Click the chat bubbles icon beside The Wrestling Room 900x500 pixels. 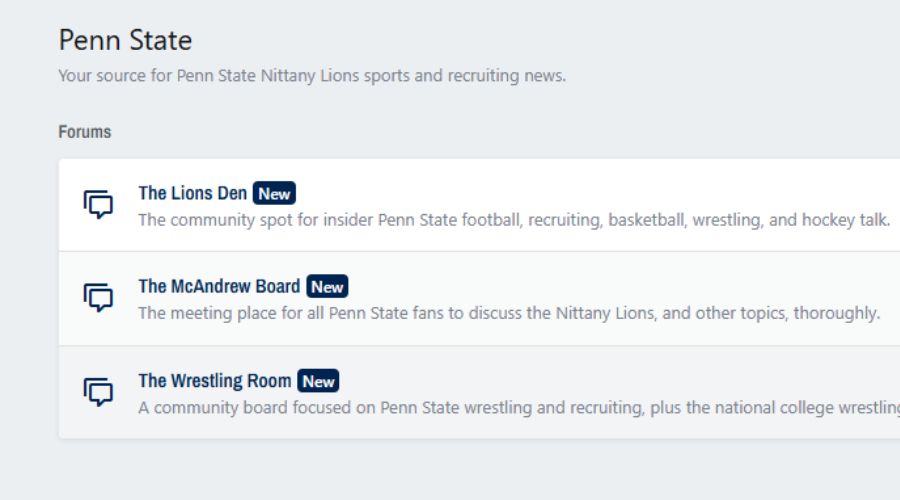(98, 392)
